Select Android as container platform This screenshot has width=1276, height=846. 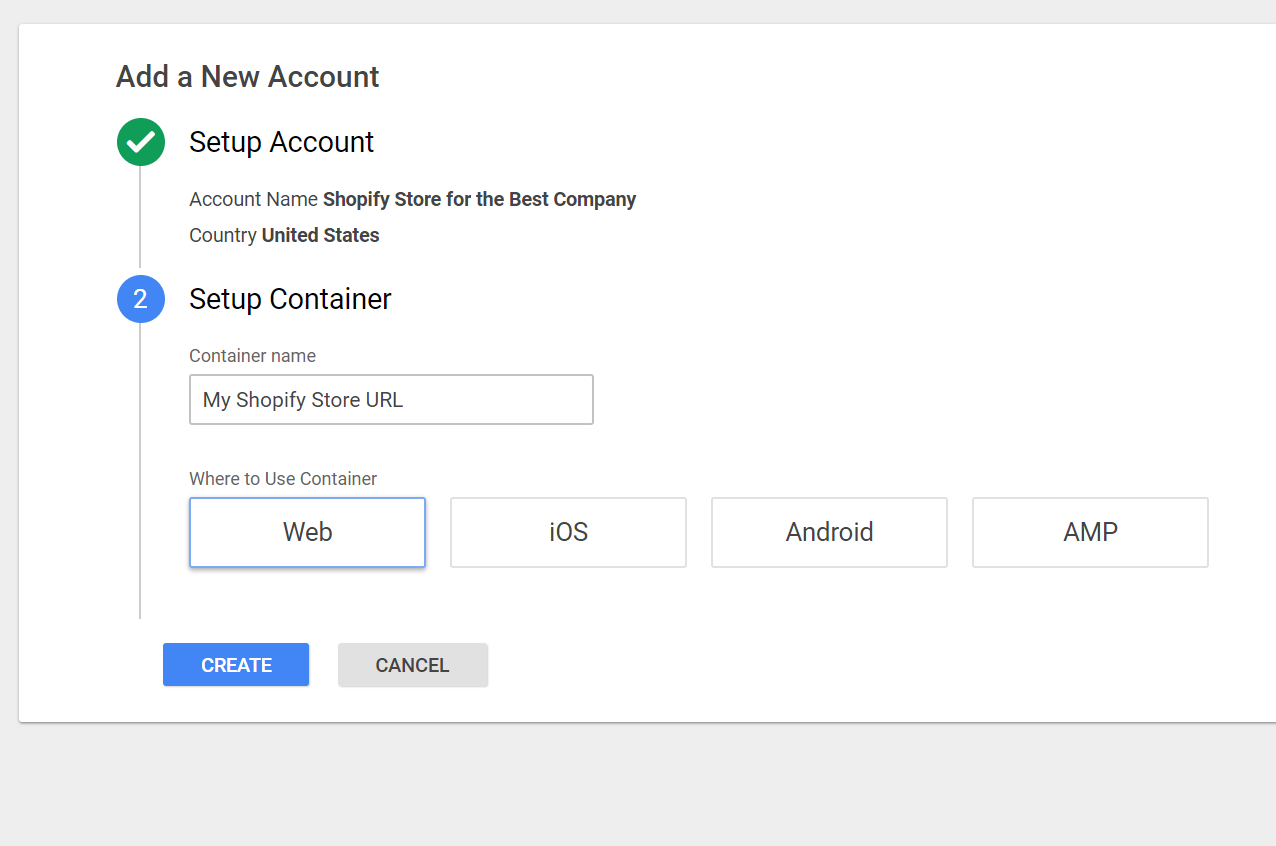[x=829, y=532]
